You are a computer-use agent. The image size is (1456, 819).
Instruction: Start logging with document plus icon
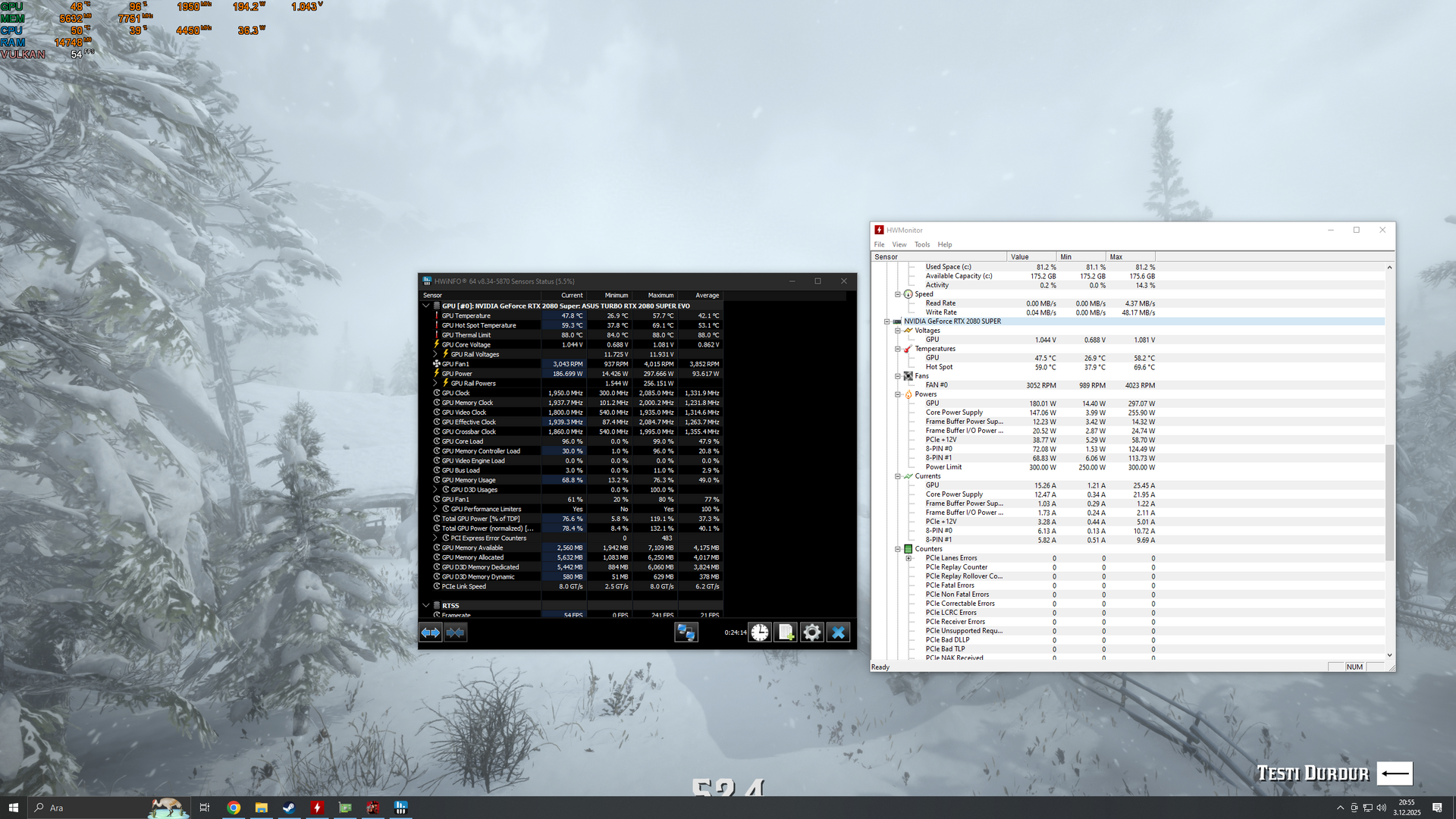pos(786,632)
